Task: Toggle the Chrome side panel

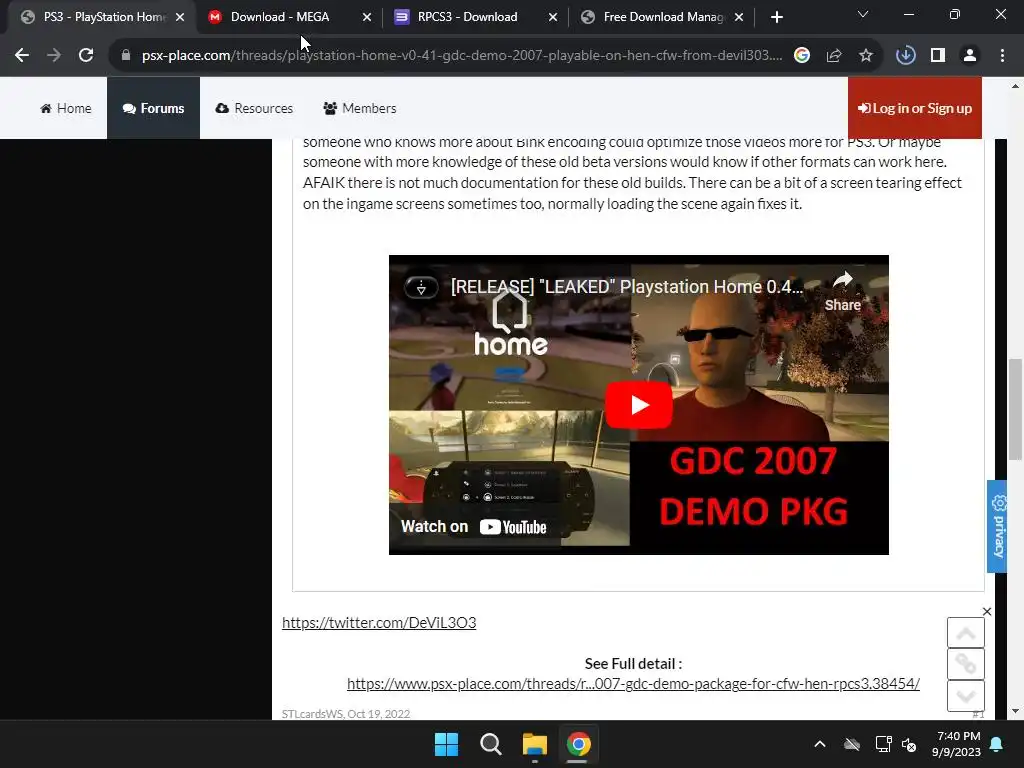Action: pyautogui.click(x=938, y=56)
